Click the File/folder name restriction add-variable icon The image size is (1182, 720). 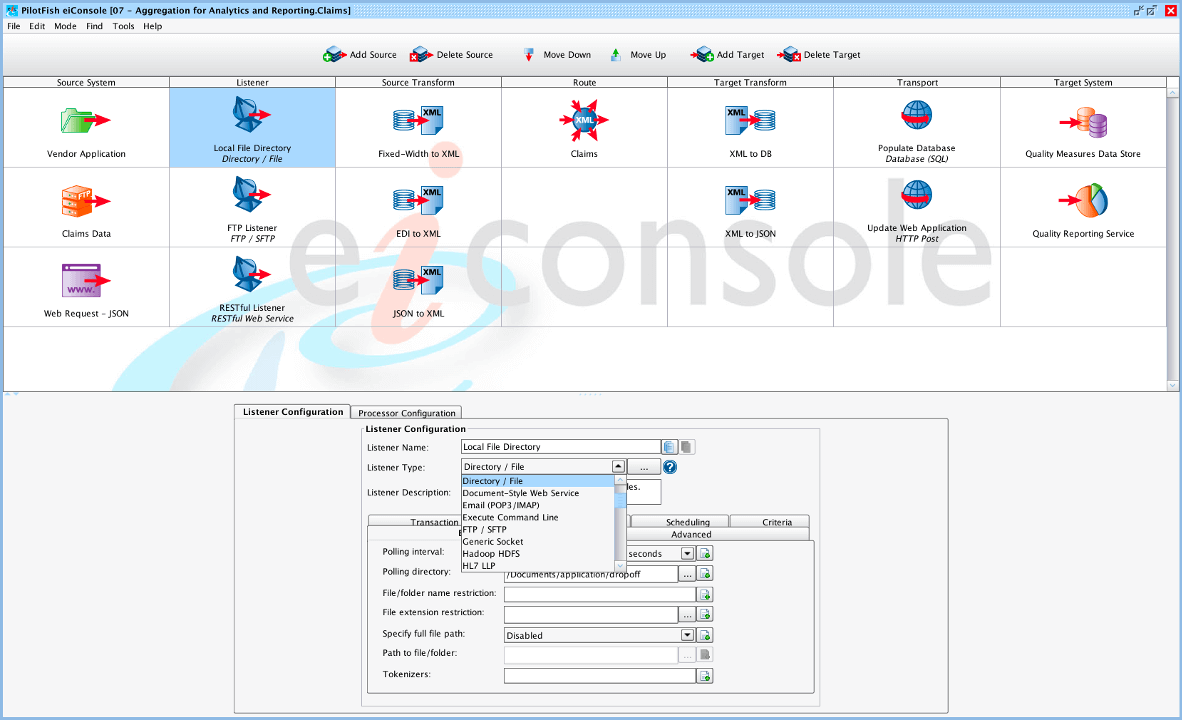(705, 594)
